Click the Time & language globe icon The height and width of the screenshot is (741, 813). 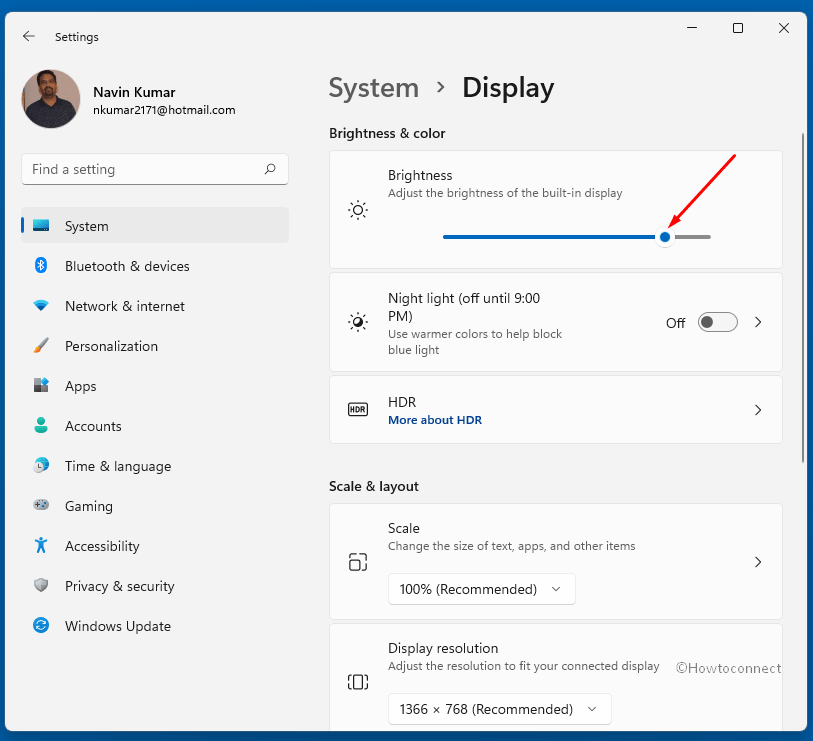tap(41, 465)
